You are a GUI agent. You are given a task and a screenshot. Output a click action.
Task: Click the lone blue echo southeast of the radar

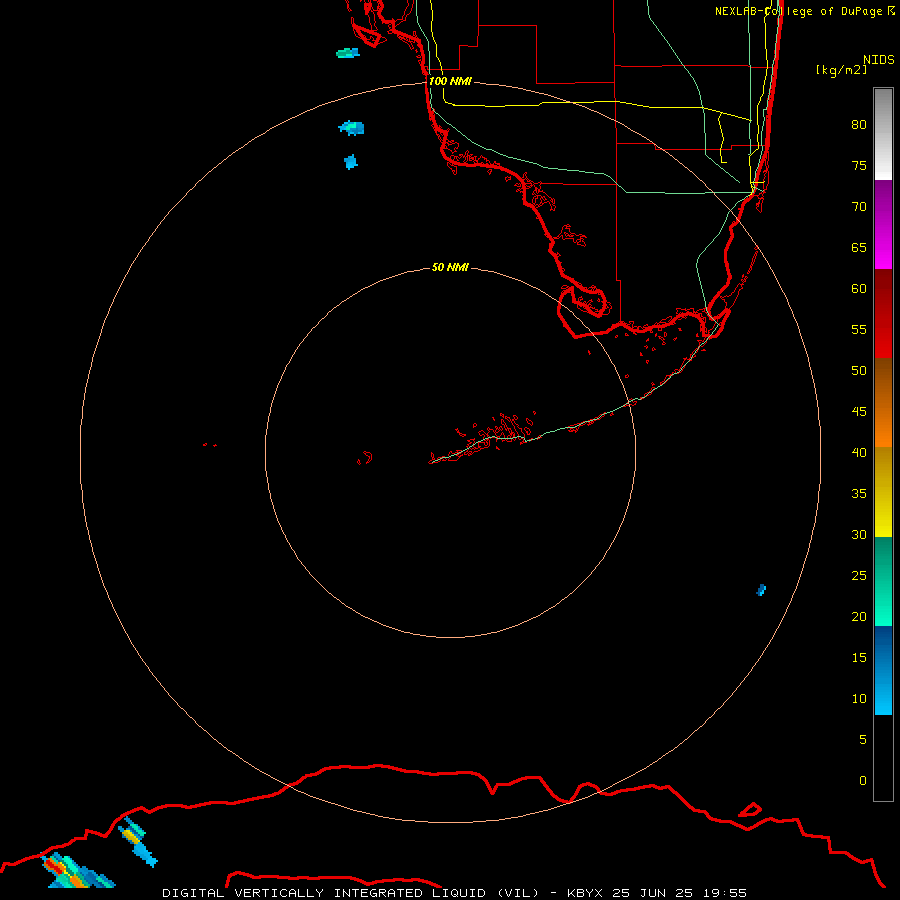(761, 590)
